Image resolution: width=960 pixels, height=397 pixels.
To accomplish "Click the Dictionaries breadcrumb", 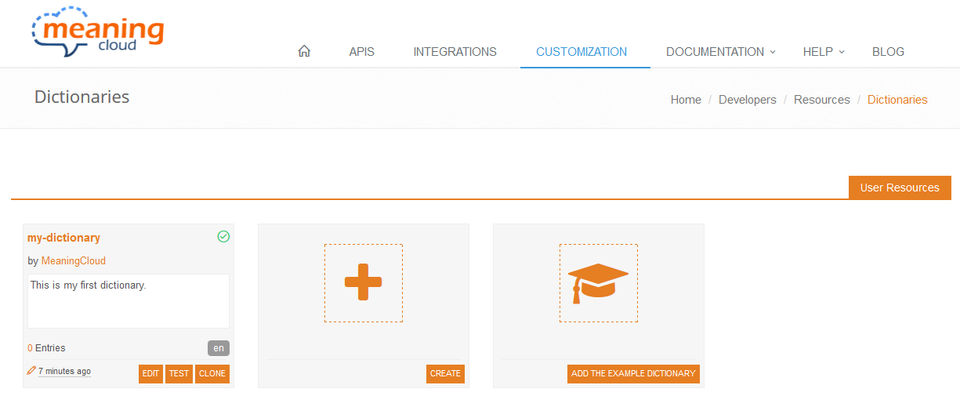I will click(x=897, y=99).
